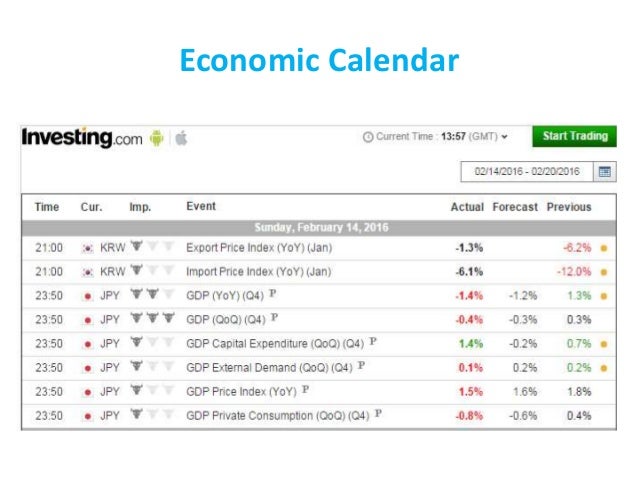
Task: Open the GDP (QoQ) (Q4) event link
Action: coord(226,319)
